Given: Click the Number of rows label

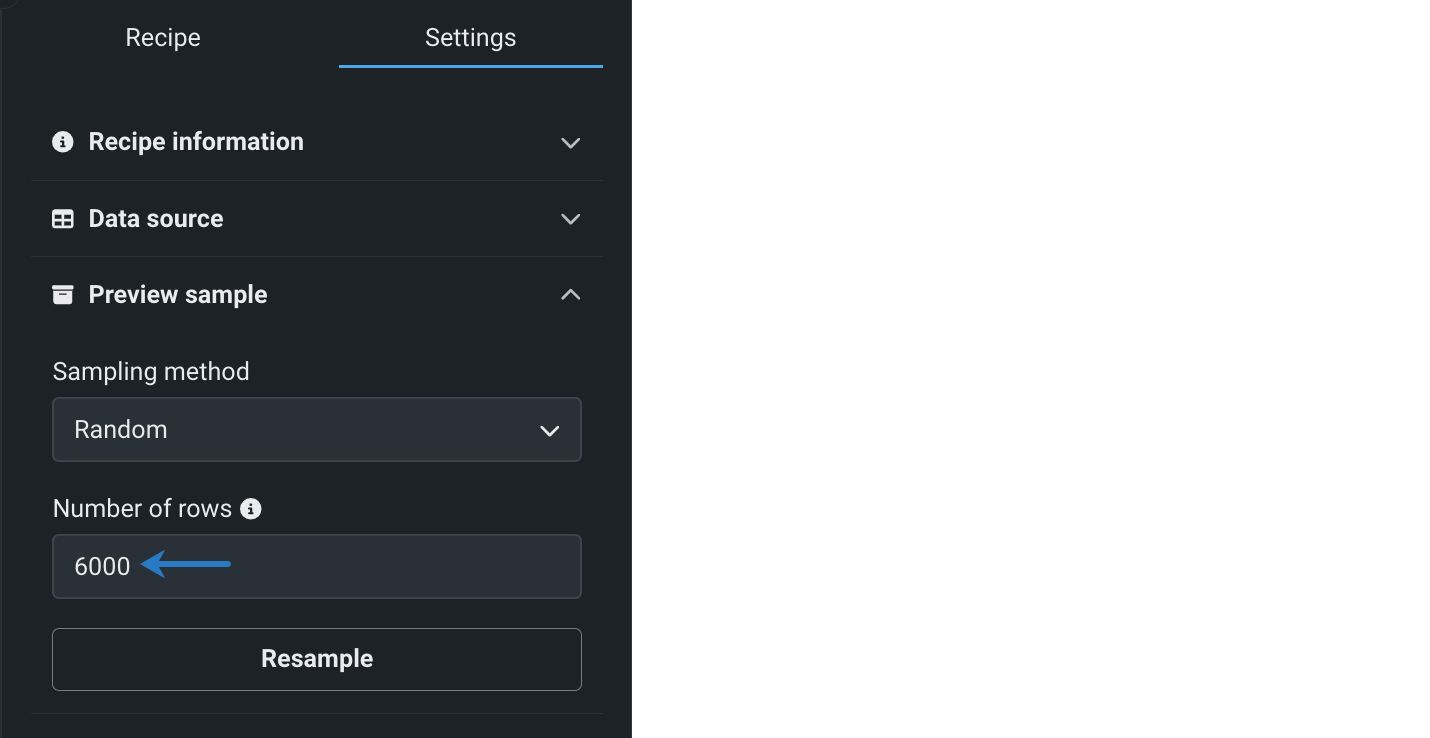Looking at the screenshot, I should pos(142,509).
